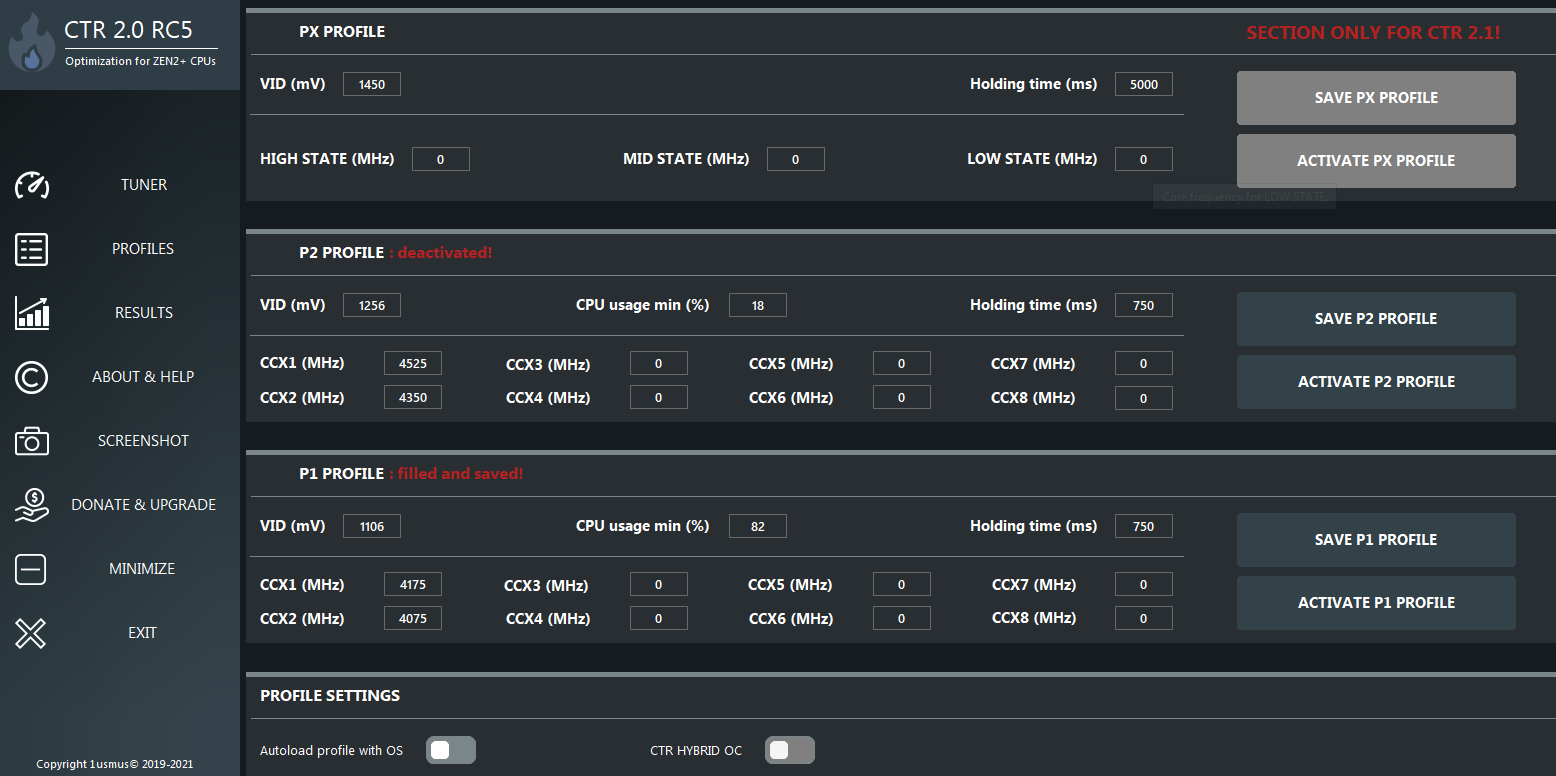The height and width of the screenshot is (776, 1556).
Task: Click ACTIVATE PX PROFILE button
Action: click(1376, 161)
